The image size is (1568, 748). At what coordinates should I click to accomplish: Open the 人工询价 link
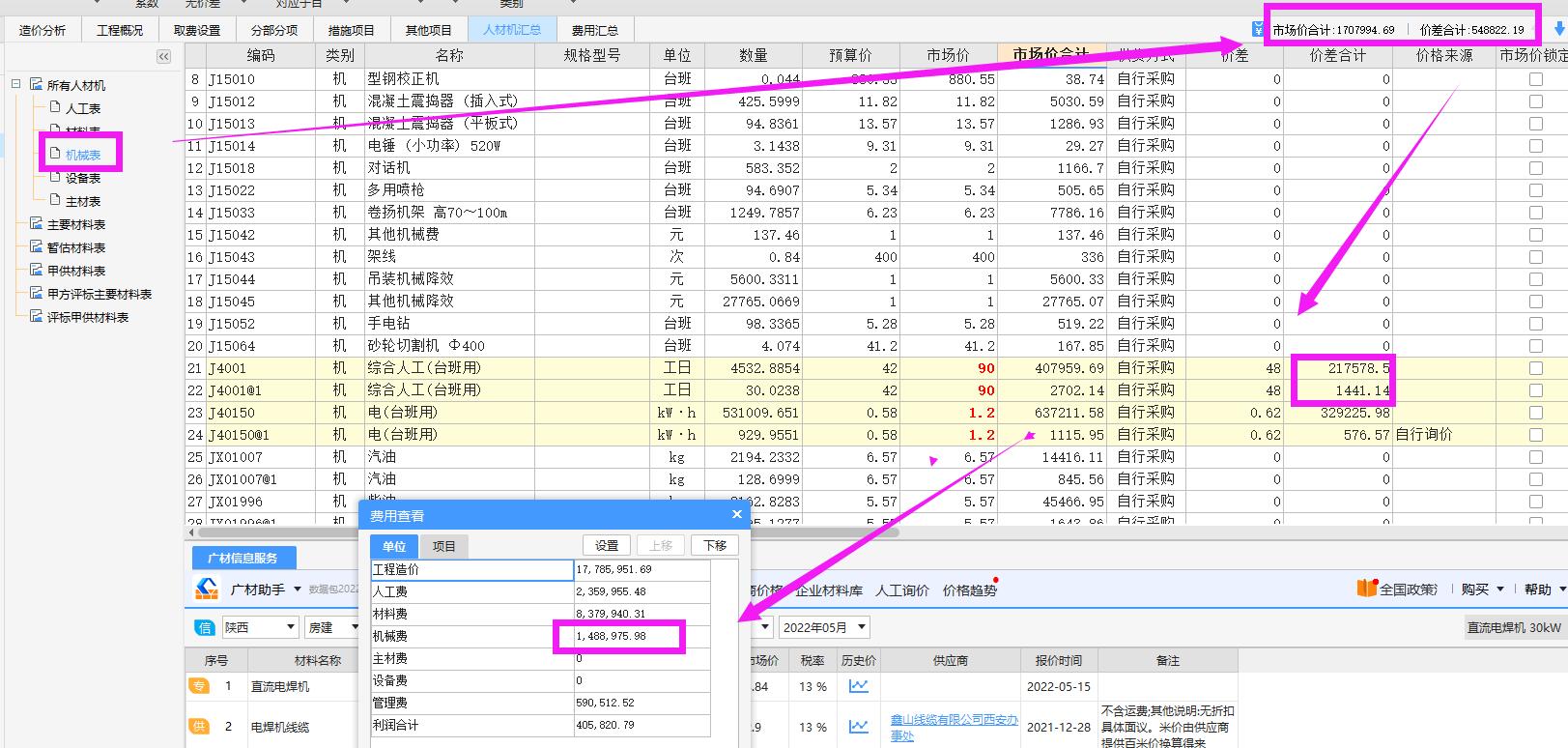click(x=902, y=590)
